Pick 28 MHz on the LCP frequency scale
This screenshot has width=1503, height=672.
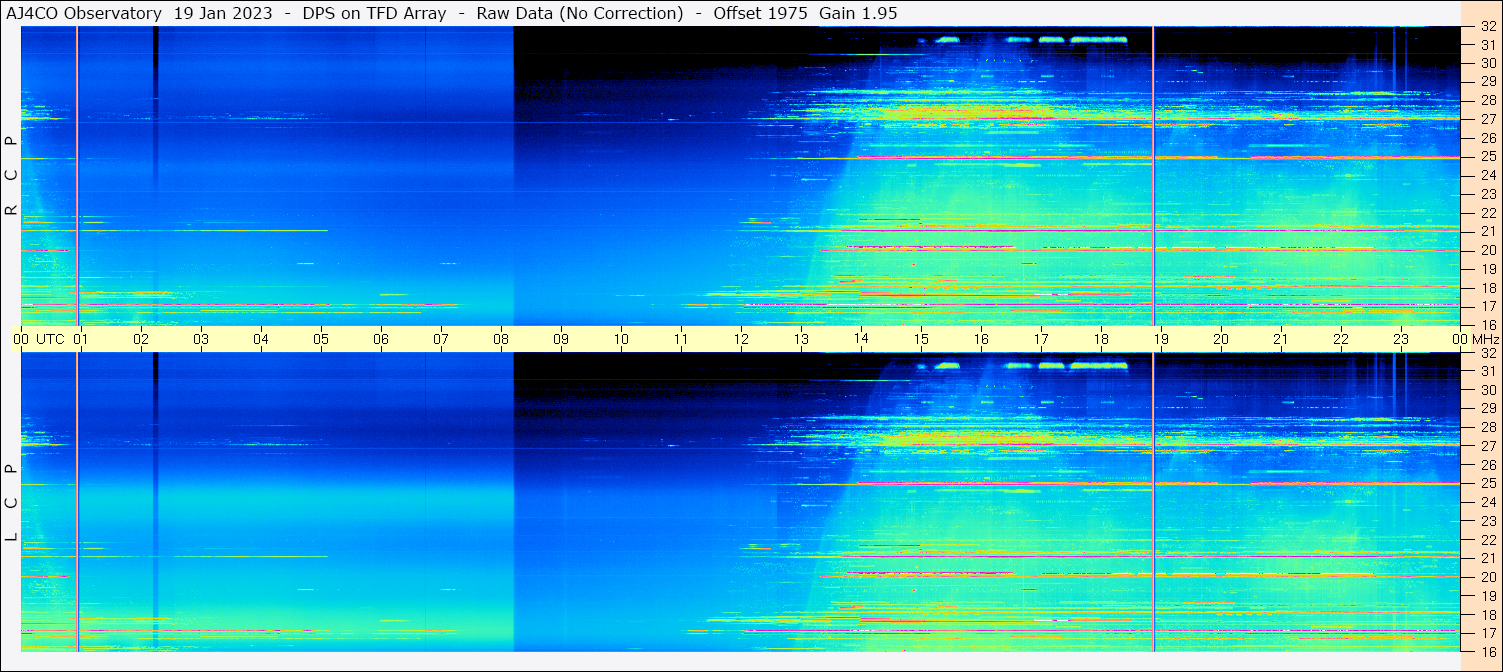pos(1488,427)
